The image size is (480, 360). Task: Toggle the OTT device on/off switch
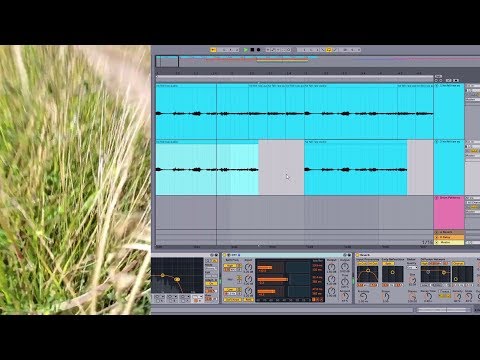tap(224, 255)
